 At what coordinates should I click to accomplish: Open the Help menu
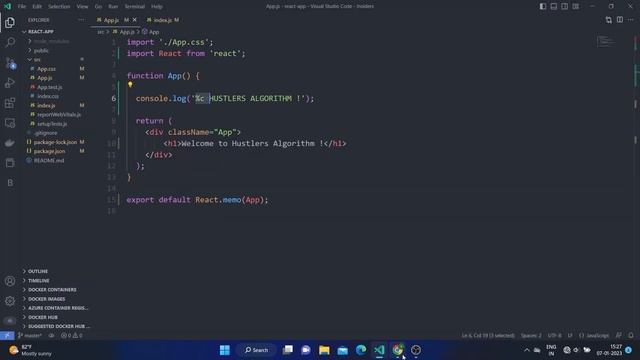pos(157,7)
